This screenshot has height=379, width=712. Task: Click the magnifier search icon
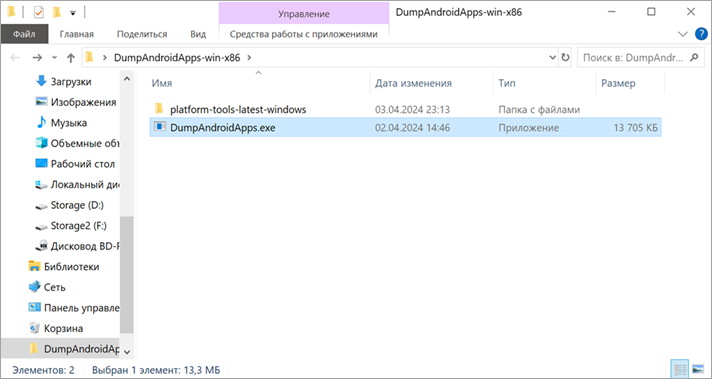[x=694, y=58]
